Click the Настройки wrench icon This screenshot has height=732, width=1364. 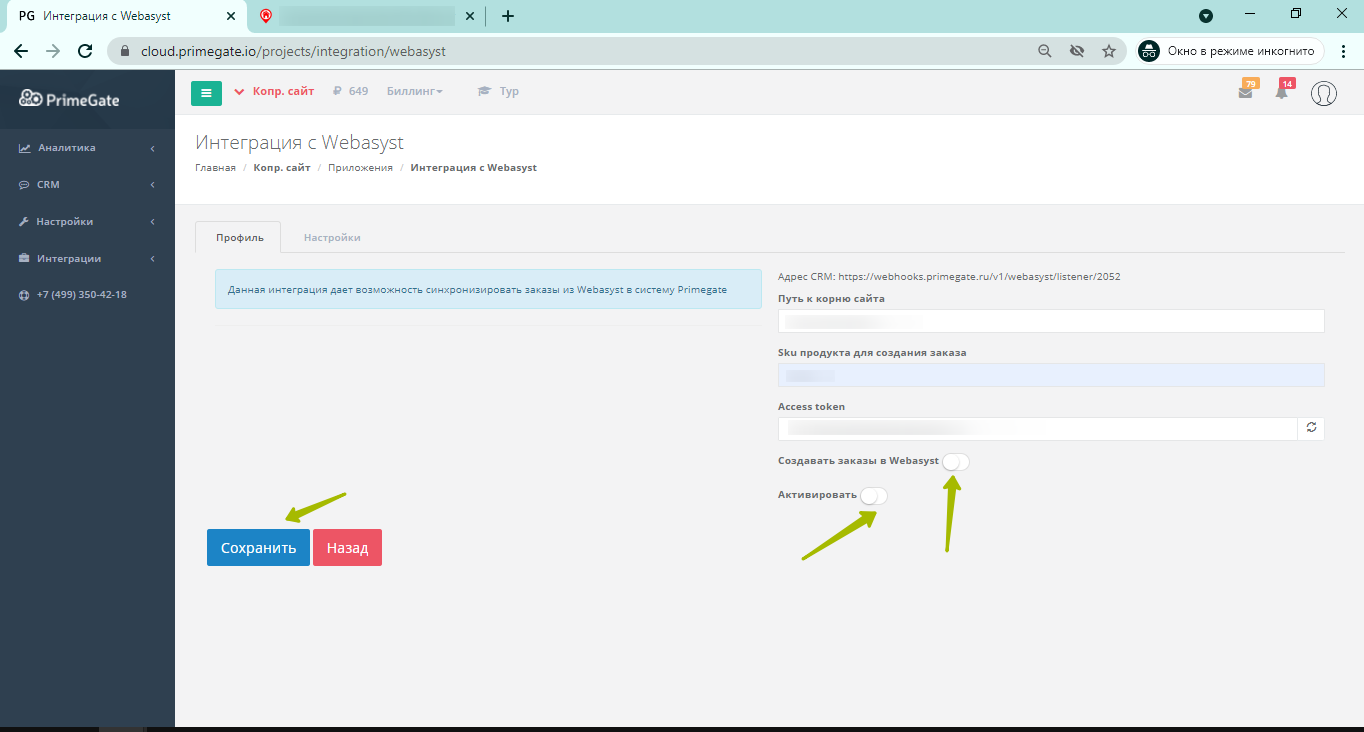pos(24,222)
